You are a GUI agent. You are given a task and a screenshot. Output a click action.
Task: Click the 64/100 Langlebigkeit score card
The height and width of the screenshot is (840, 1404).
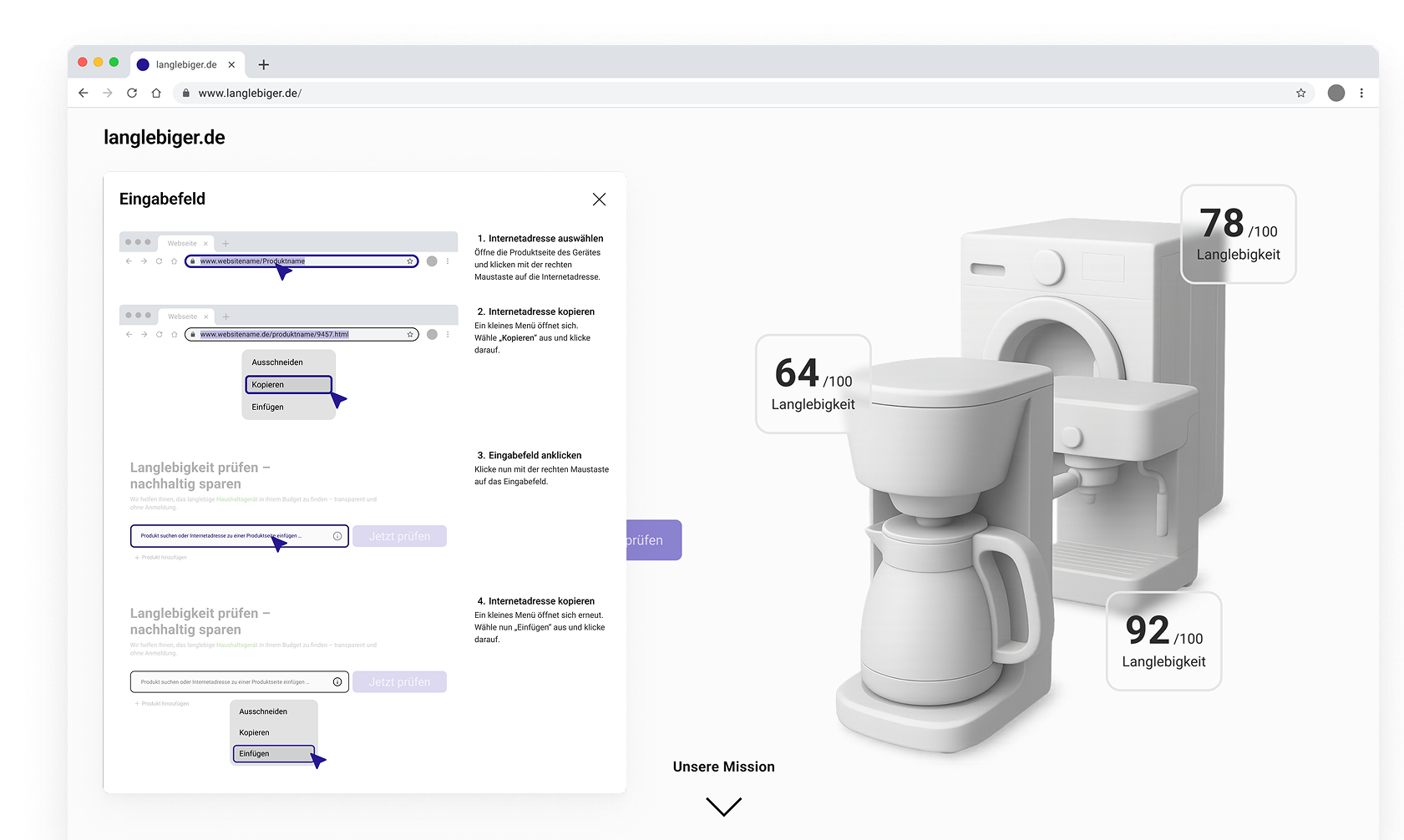(813, 384)
